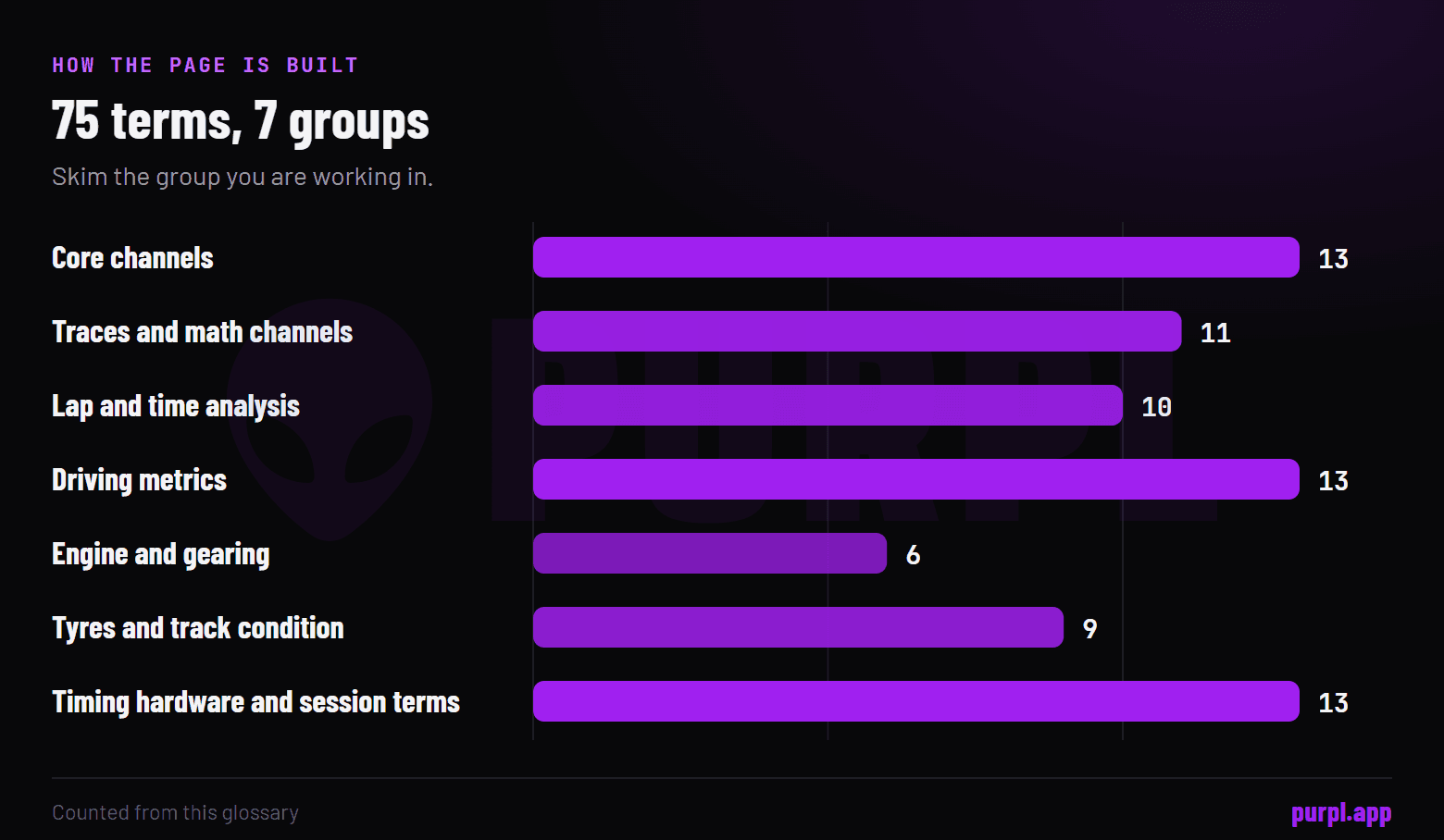Image resolution: width=1444 pixels, height=840 pixels.
Task: Click the Traces and math channels bar
Action: click(857, 331)
